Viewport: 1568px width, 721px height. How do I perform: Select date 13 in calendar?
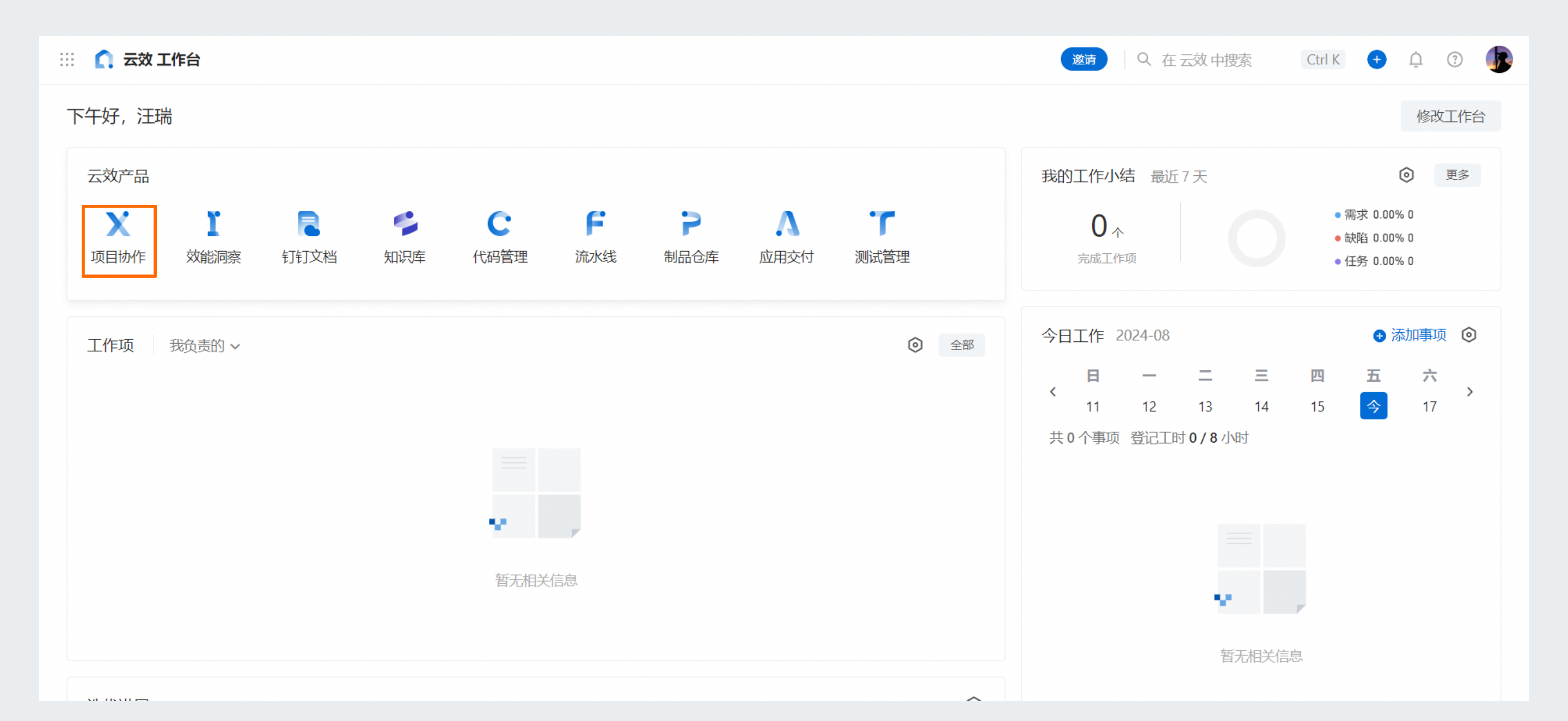(x=1205, y=406)
